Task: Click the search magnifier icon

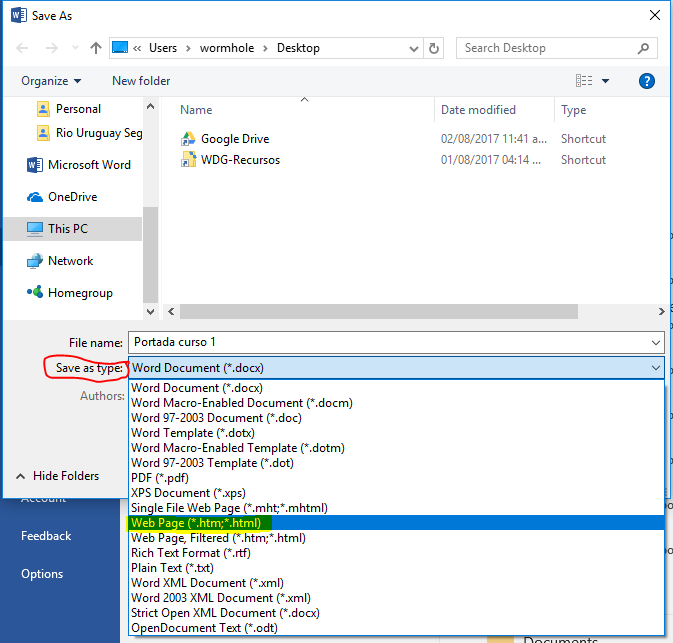Action: pos(643,48)
